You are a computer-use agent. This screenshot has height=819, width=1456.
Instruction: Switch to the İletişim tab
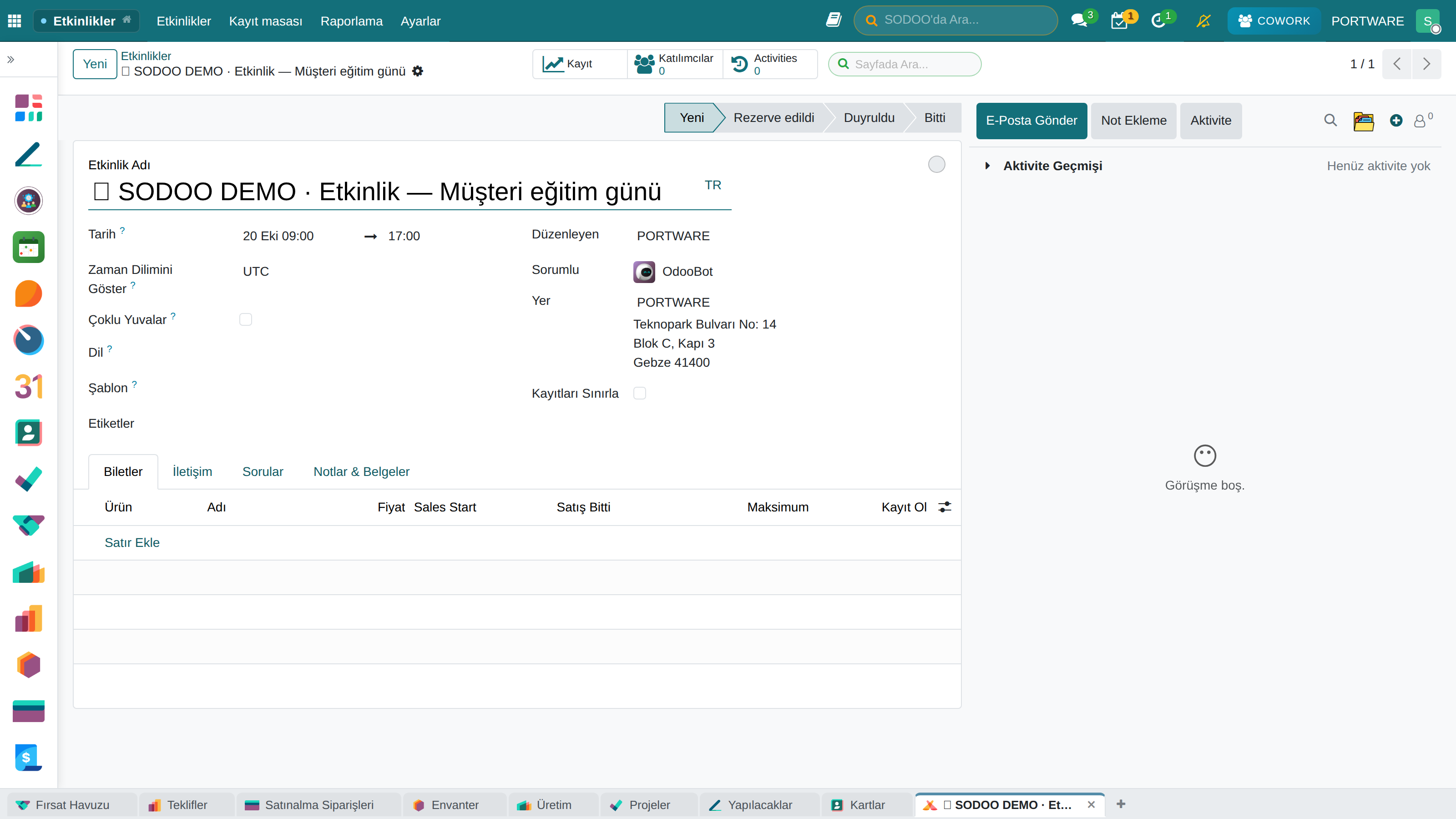(x=192, y=472)
